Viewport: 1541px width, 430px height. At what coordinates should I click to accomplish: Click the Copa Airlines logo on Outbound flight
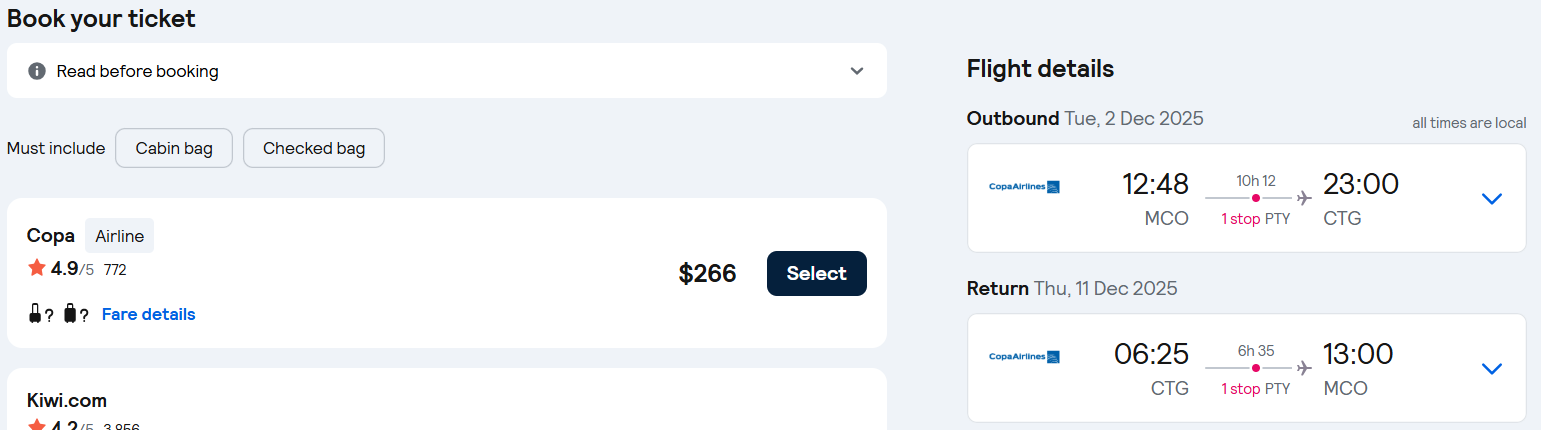(x=1024, y=186)
